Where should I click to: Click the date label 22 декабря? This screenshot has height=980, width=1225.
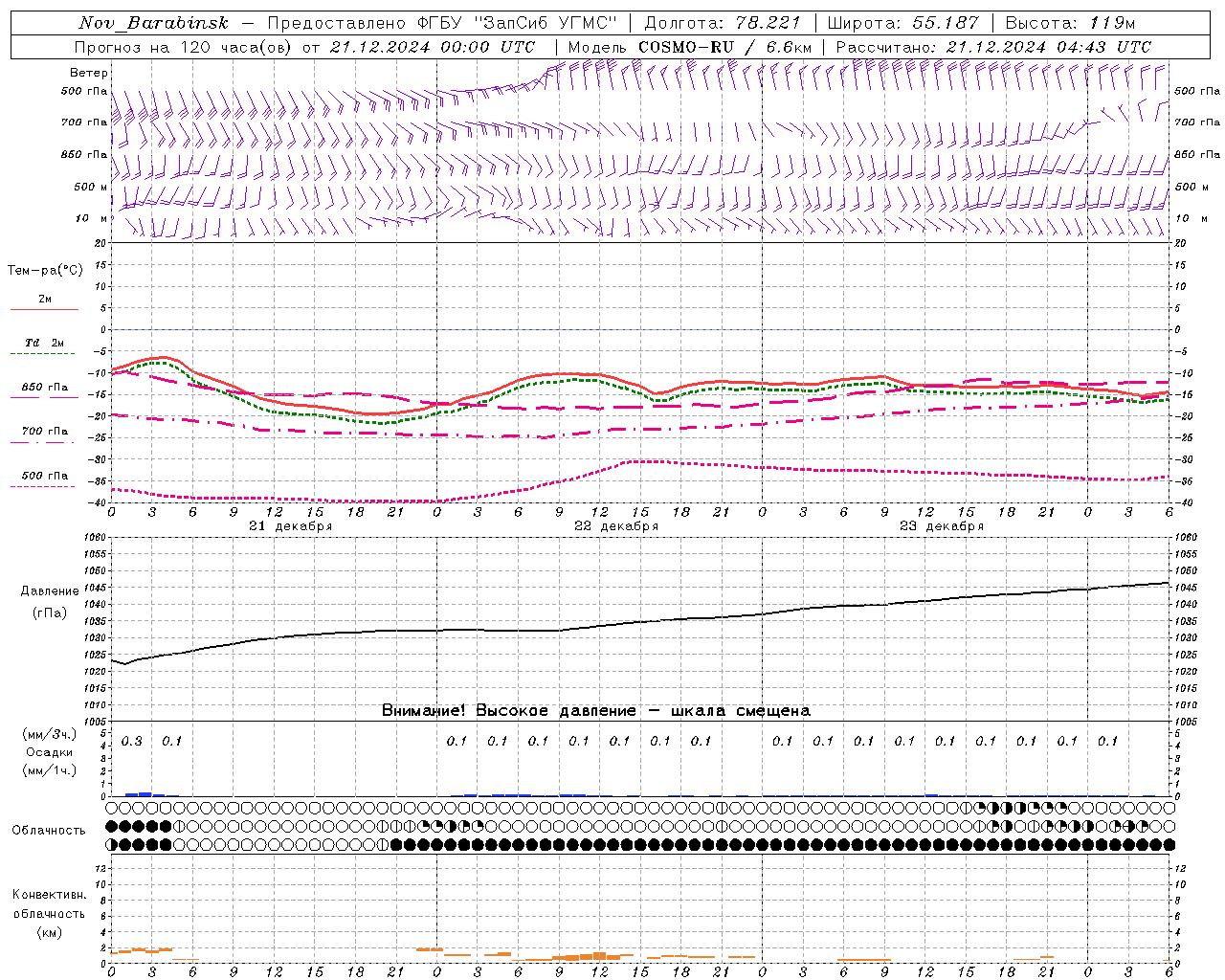click(616, 526)
